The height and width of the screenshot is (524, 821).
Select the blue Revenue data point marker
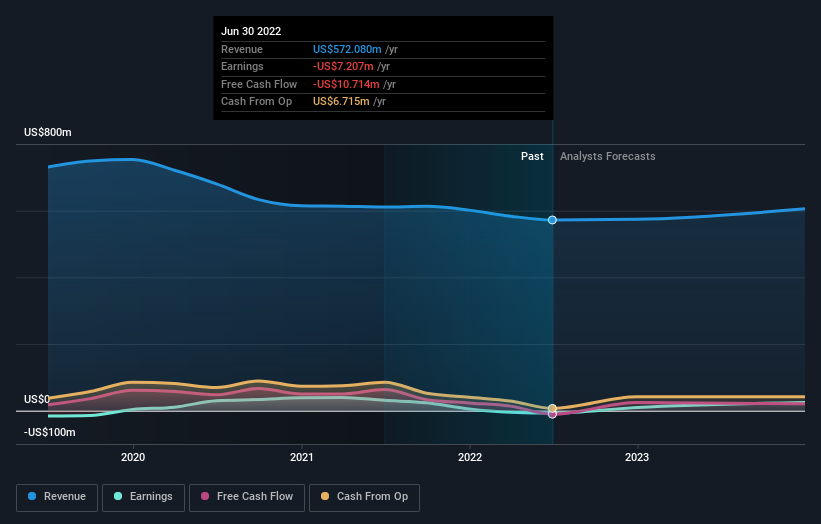click(x=552, y=220)
